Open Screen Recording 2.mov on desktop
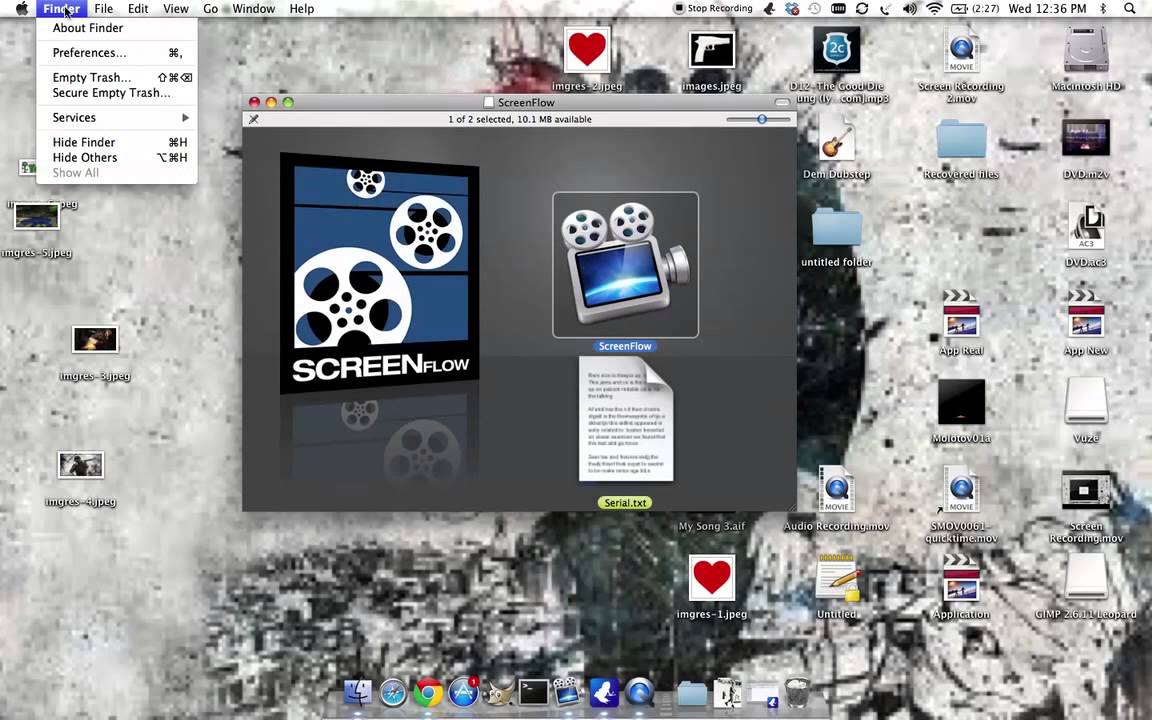1152x720 pixels. [x=961, y=50]
